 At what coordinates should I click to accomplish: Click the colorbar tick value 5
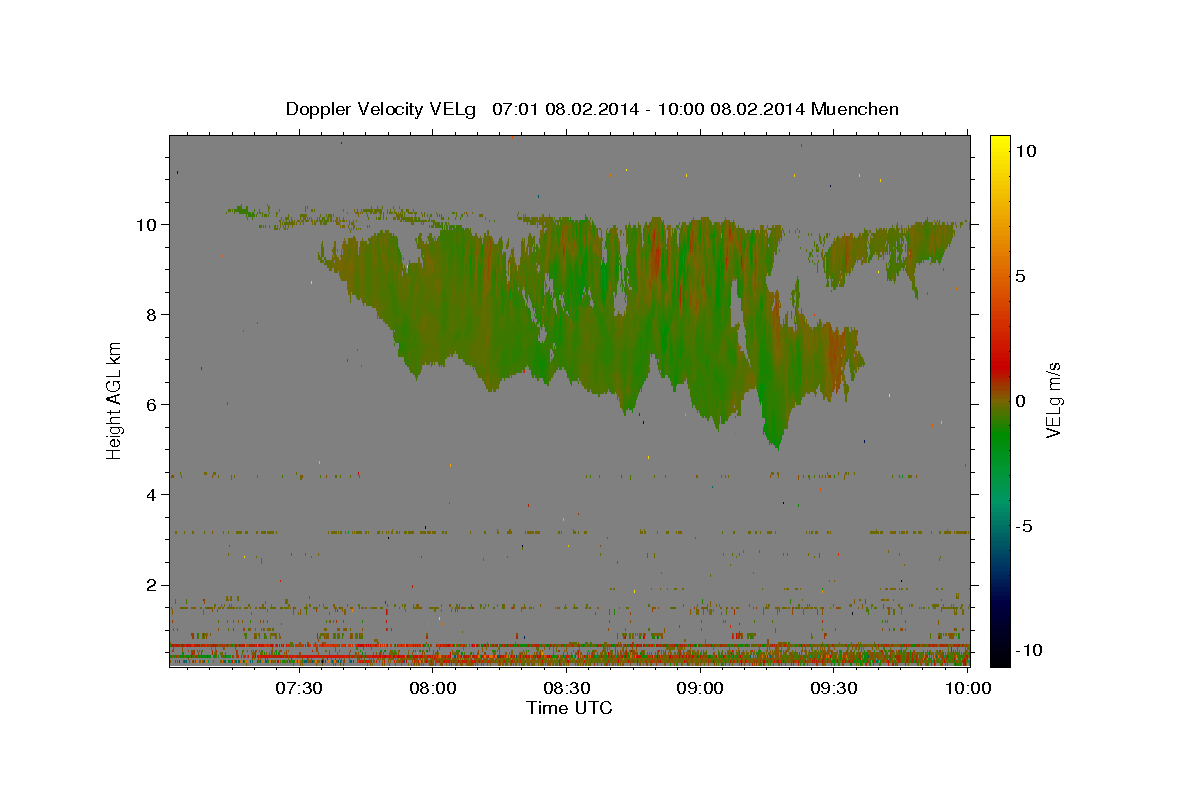(1021, 275)
